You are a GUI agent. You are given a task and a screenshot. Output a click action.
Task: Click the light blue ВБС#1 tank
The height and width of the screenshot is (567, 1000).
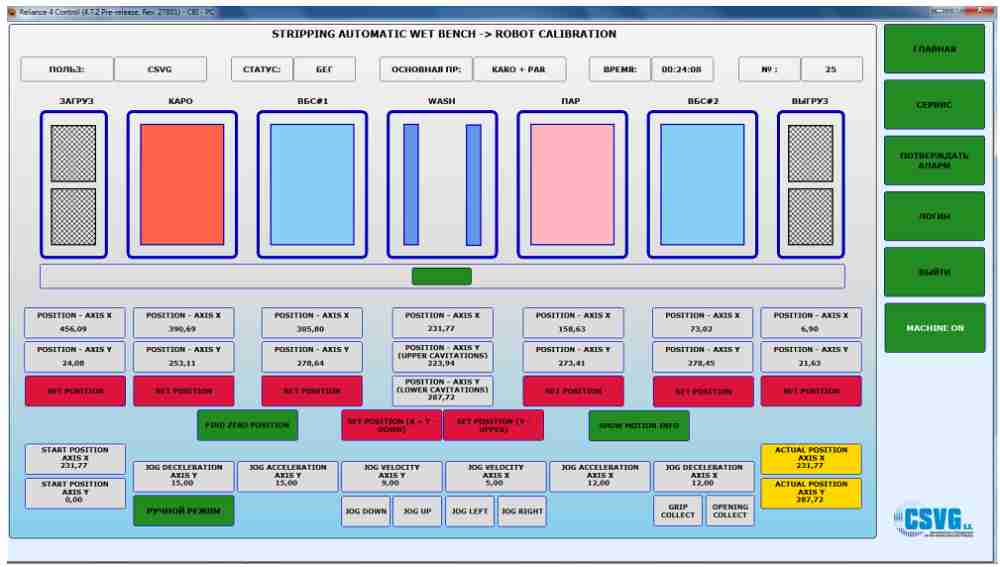point(312,184)
